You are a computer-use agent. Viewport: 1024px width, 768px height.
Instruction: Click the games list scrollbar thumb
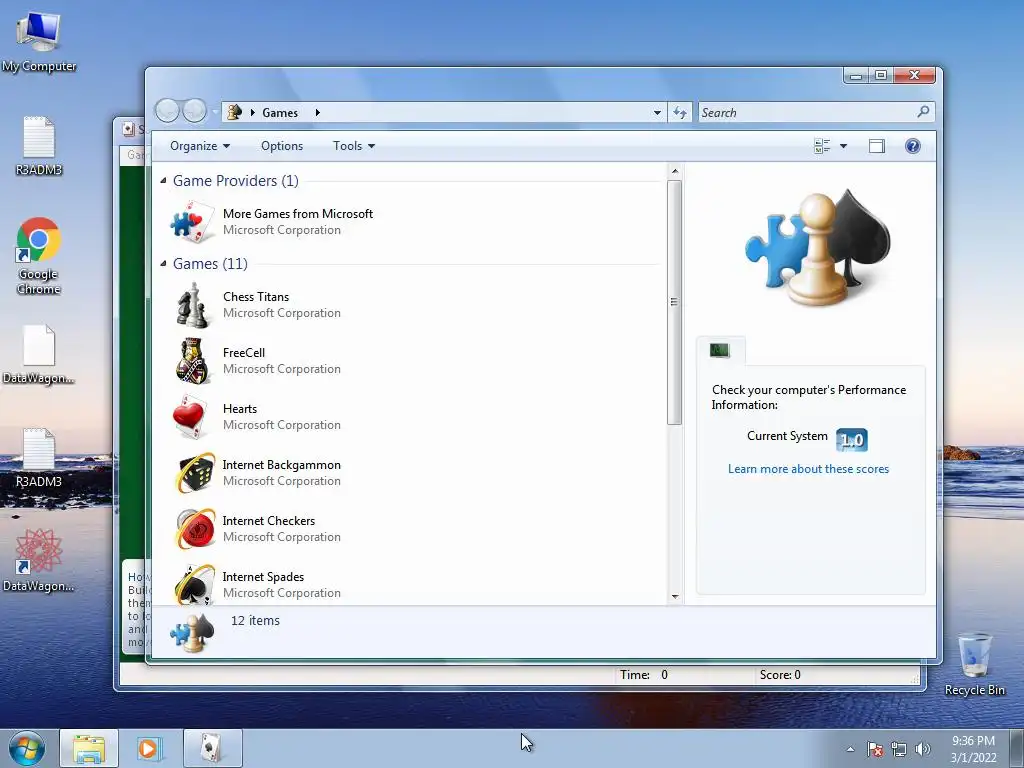click(x=675, y=302)
